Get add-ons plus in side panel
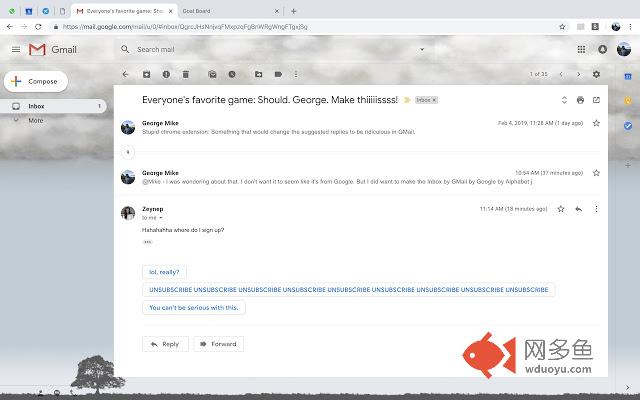640x400 pixels. click(x=628, y=165)
